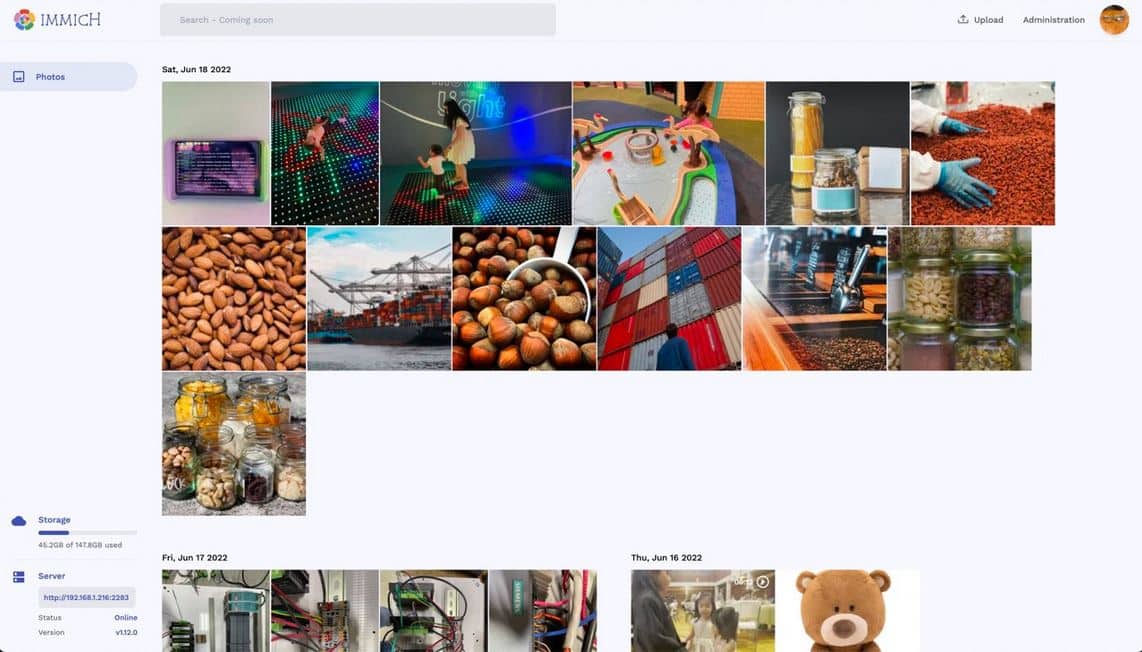1142x652 pixels.
Task: Open the user profile avatar
Action: (1114, 20)
